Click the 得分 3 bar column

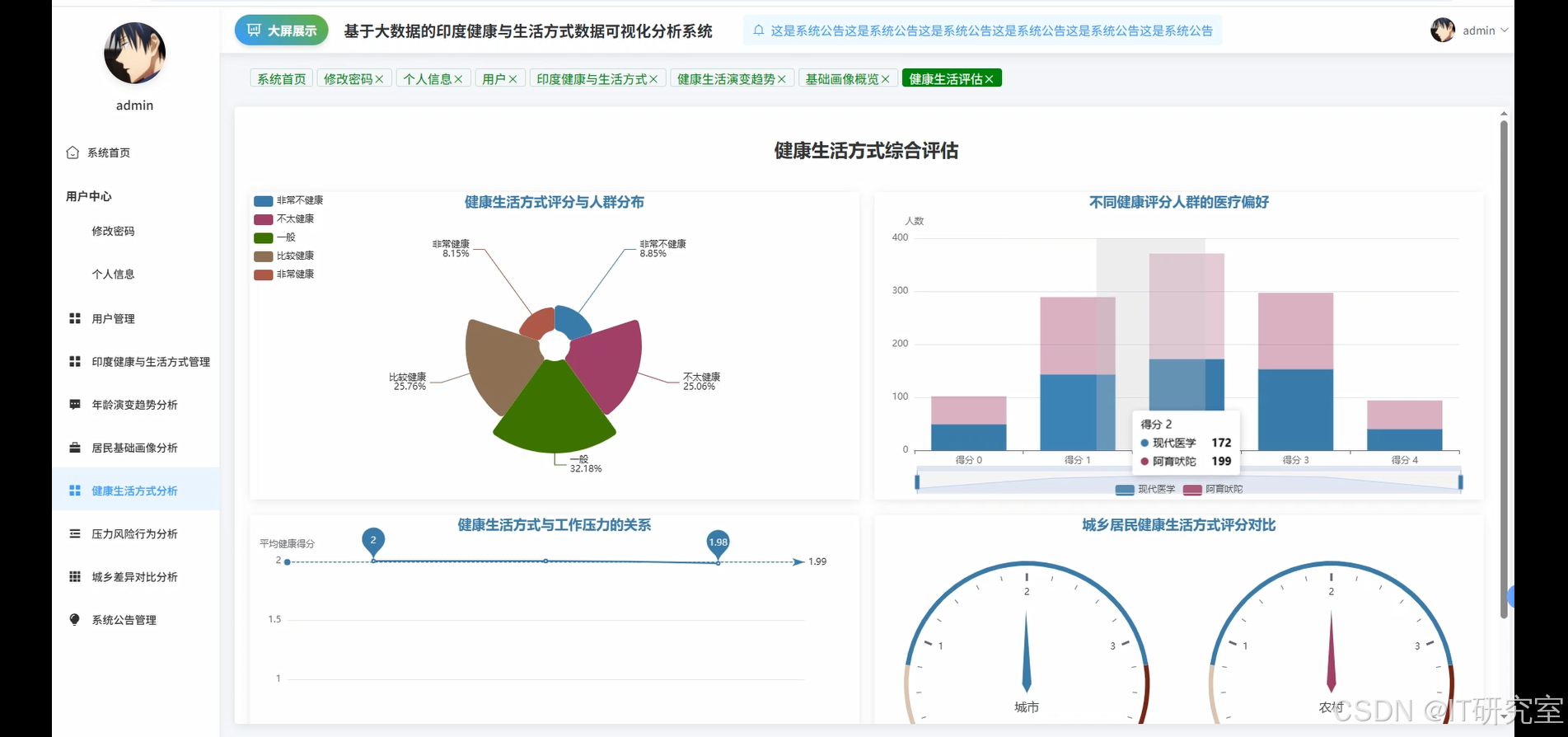[x=1295, y=372]
